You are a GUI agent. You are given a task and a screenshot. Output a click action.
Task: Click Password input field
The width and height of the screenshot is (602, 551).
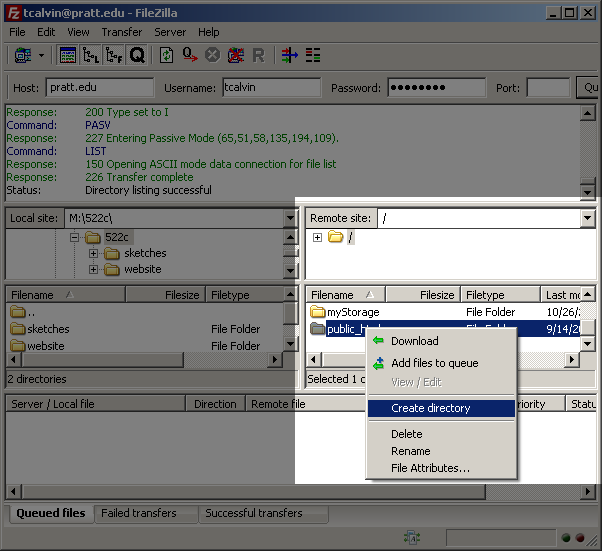[437, 88]
